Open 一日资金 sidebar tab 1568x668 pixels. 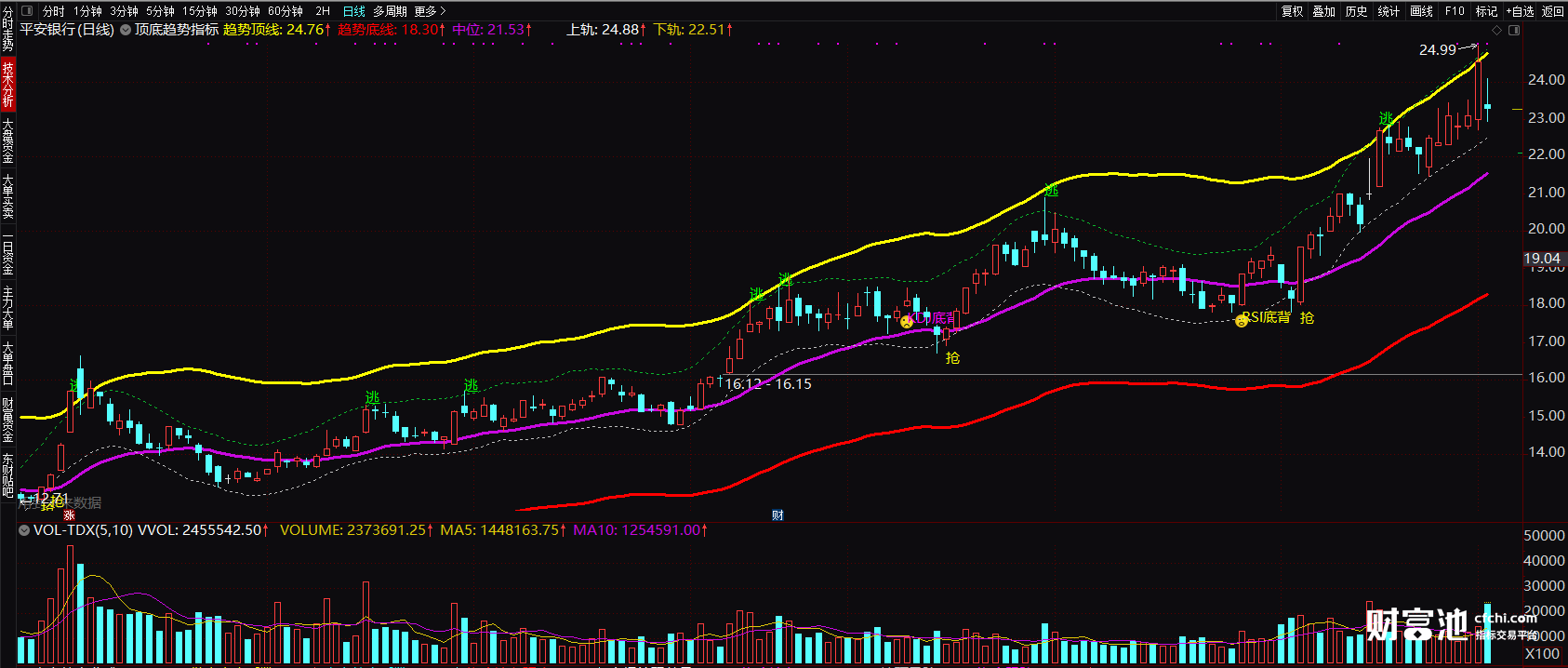tap(7, 252)
